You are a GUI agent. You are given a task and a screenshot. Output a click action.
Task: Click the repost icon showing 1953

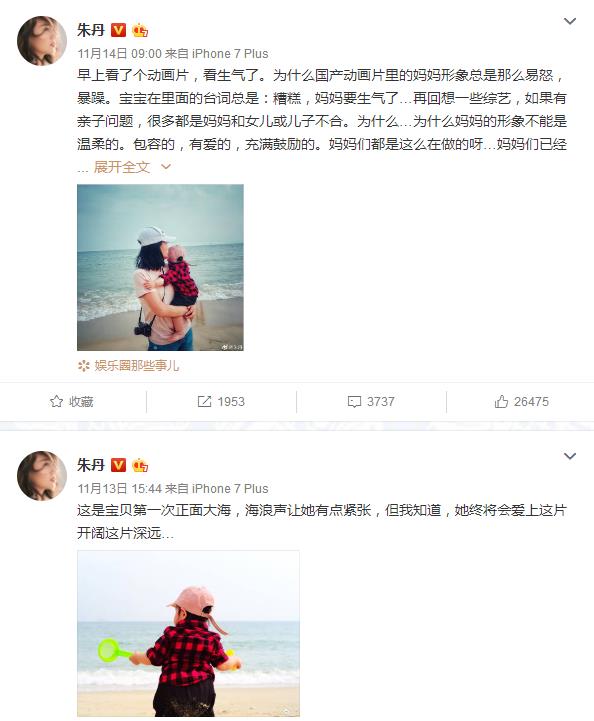click(204, 401)
